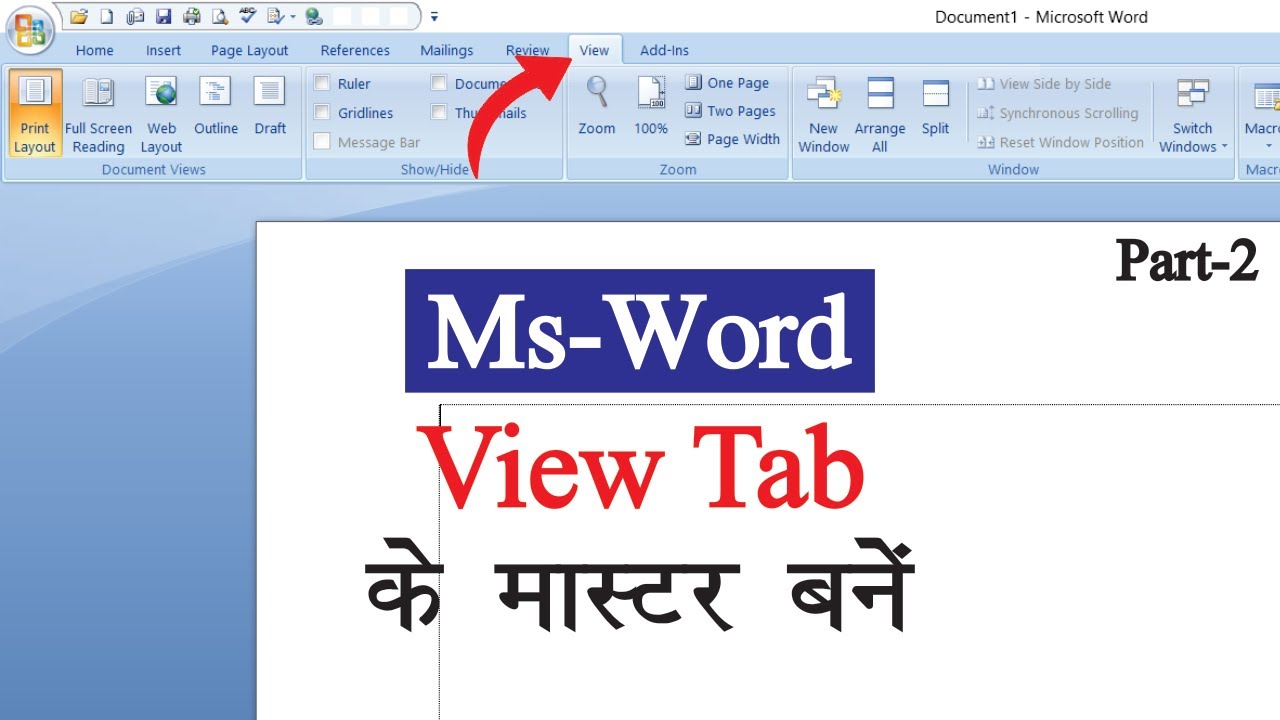Screen dimensions: 1280x720
Task: Click the Document1 - Microsoft Word title text
Action: tap(1041, 17)
